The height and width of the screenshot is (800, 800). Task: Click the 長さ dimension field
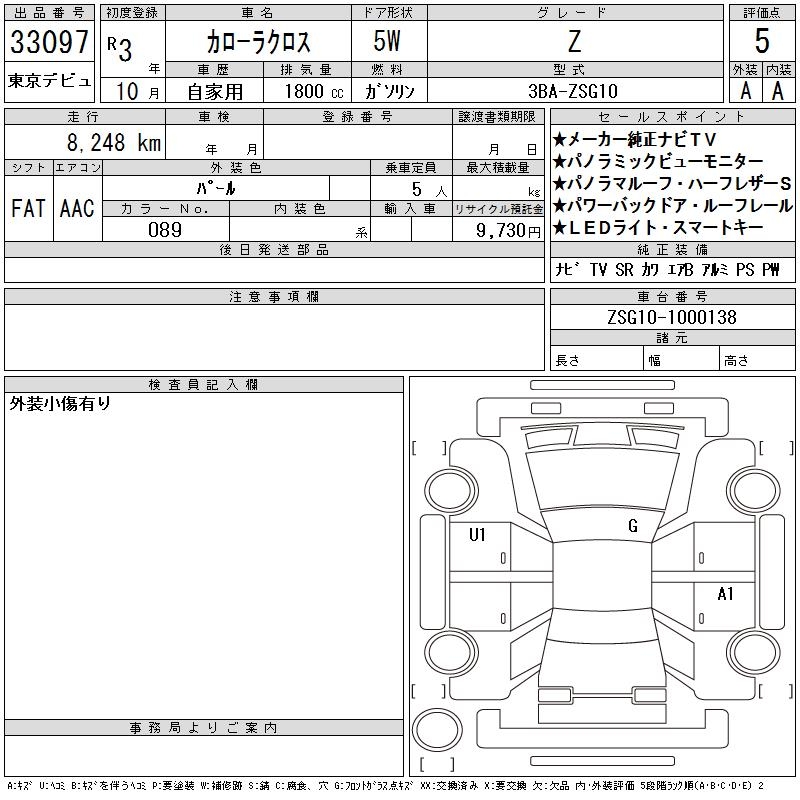(x=596, y=360)
